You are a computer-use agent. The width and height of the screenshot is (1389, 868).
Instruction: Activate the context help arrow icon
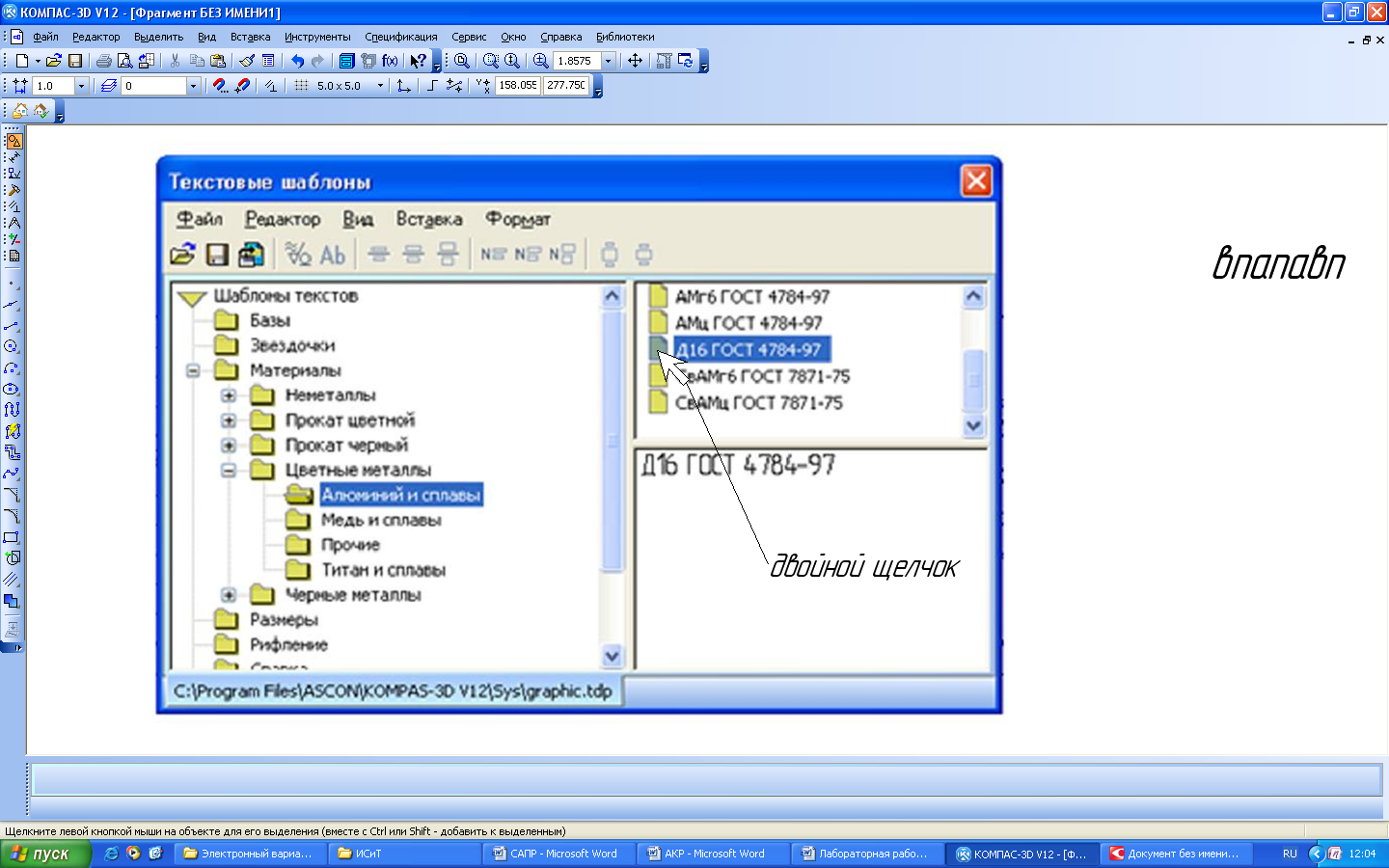pos(418,60)
